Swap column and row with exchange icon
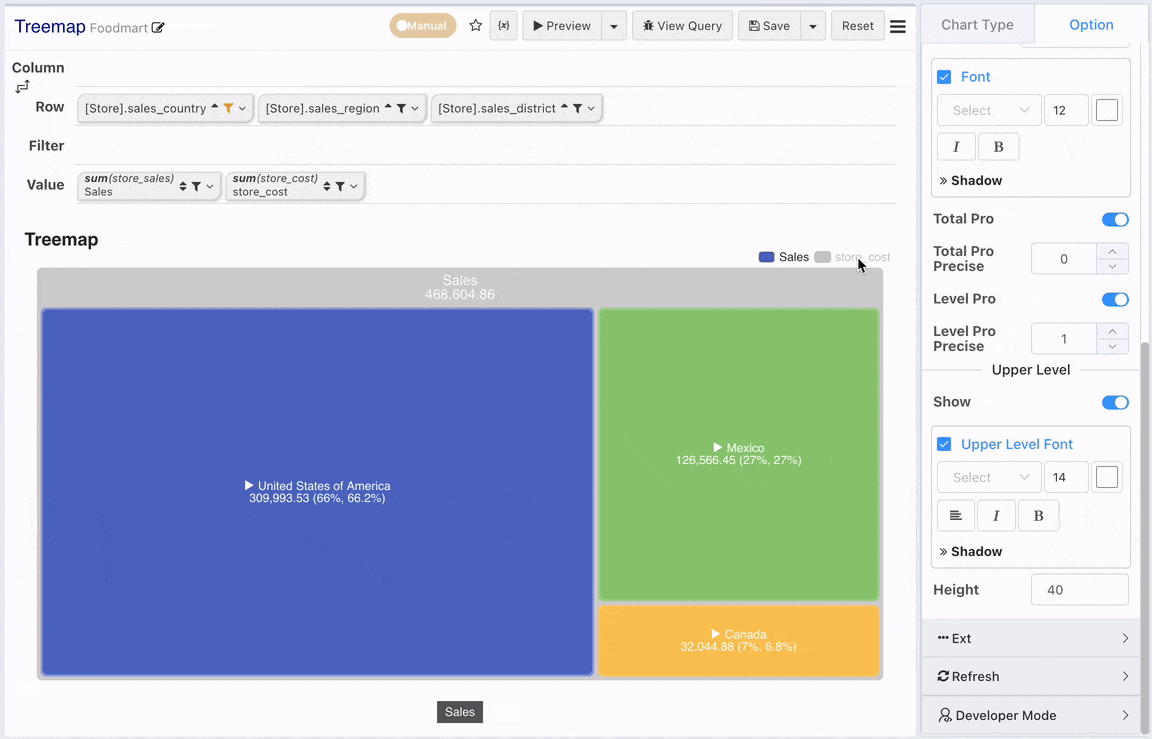The height and width of the screenshot is (739, 1152). point(22,87)
